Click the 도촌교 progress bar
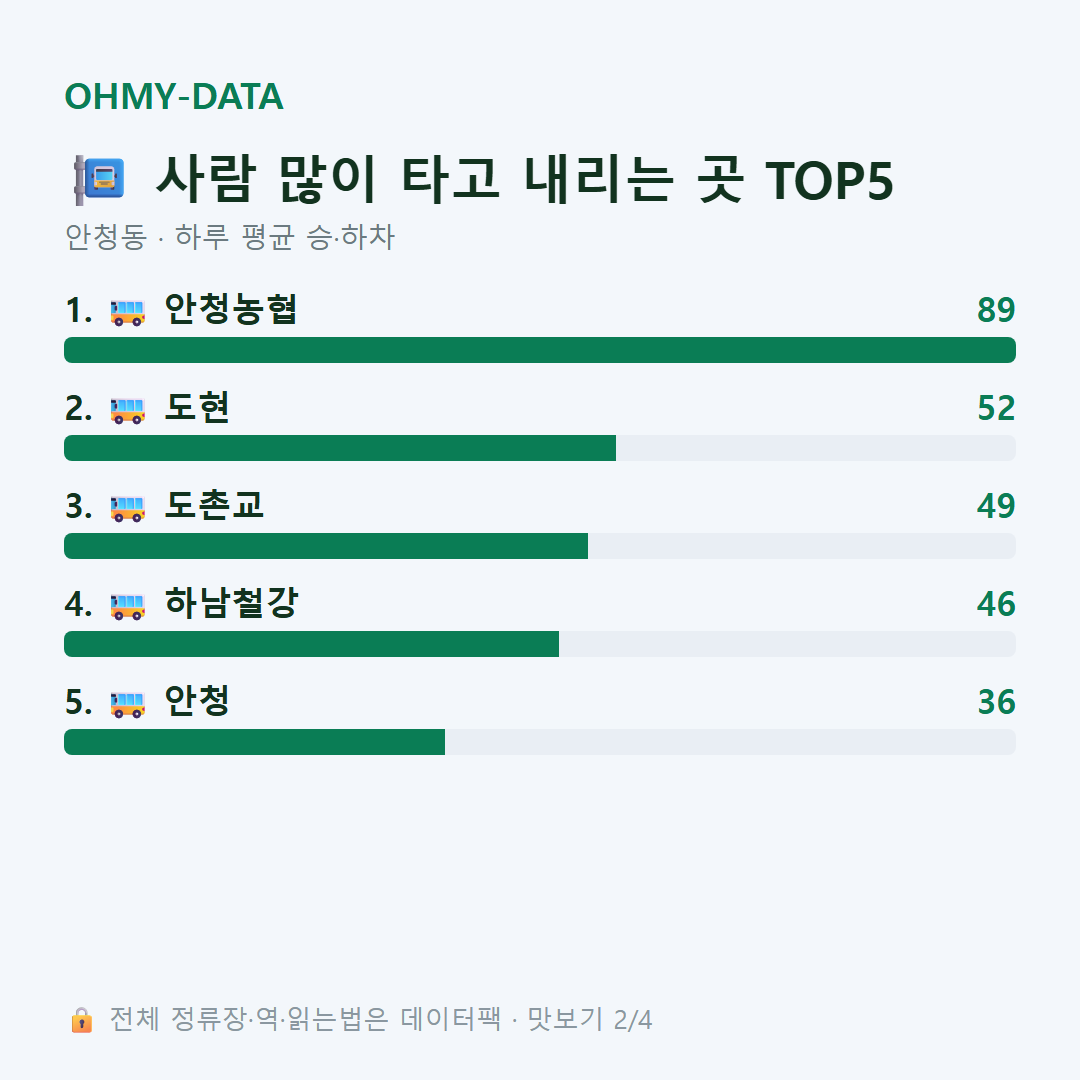1080x1080 pixels. 540,546
